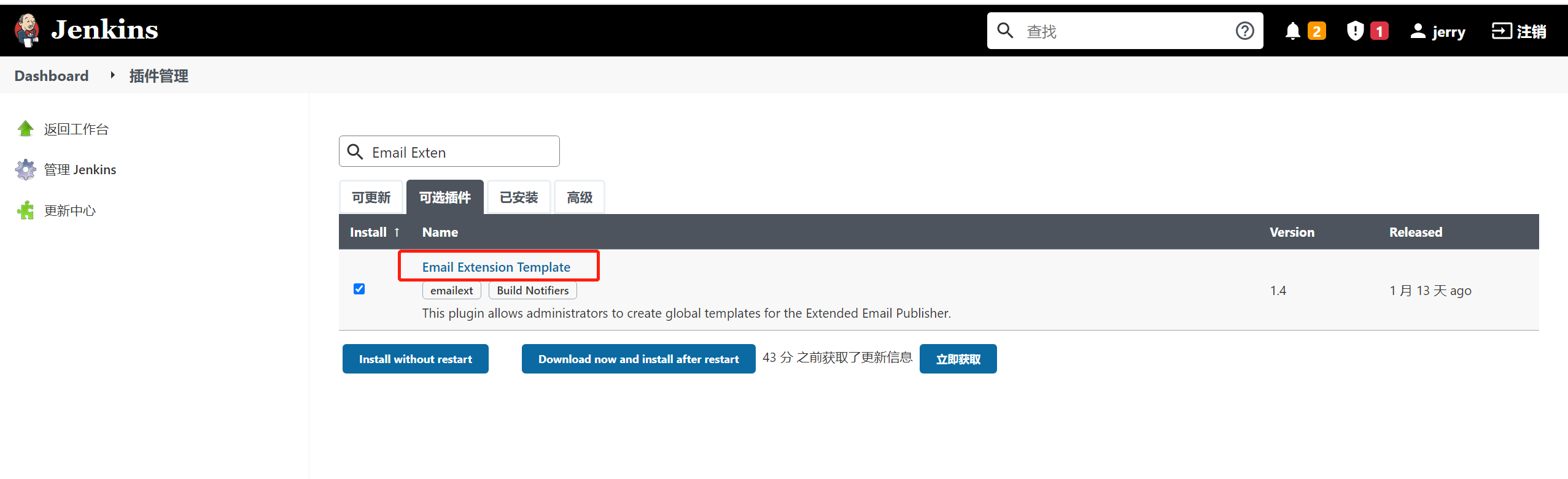The image size is (1568, 479).
Task: Open 管理 Jenkins sidebar link
Action: (x=80, y=169)
